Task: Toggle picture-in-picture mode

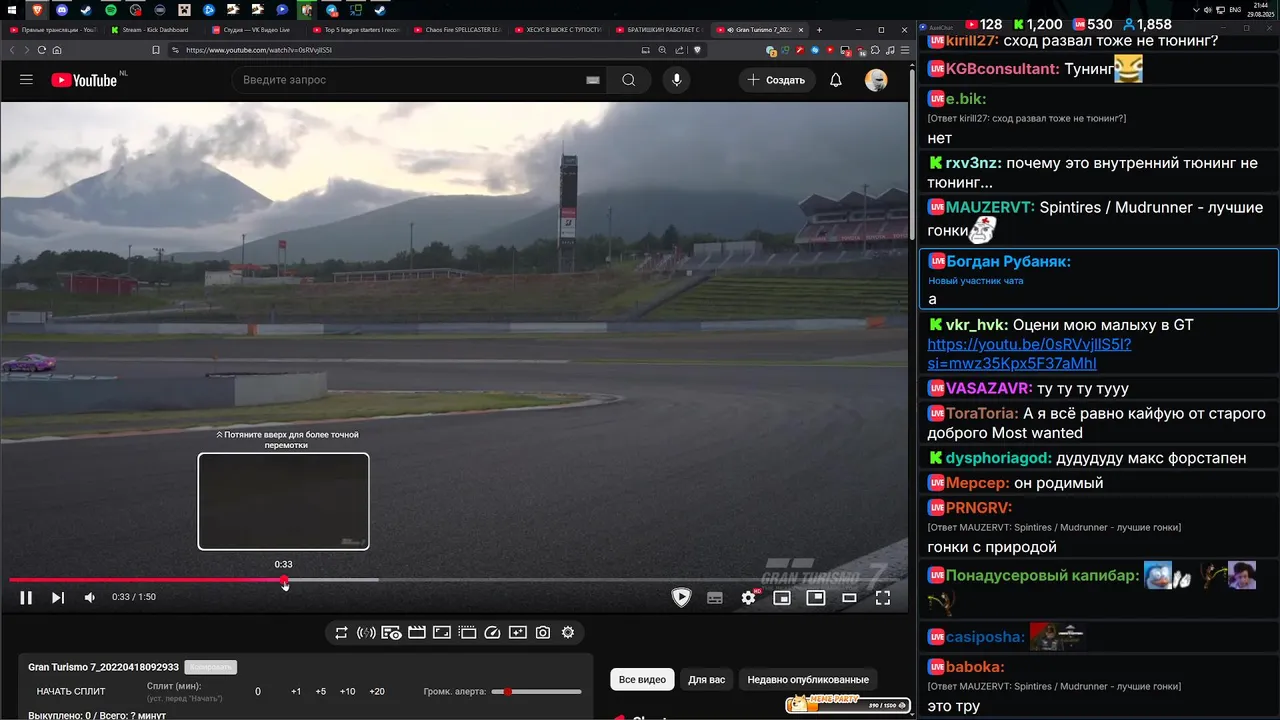Action: click(816, 597)
